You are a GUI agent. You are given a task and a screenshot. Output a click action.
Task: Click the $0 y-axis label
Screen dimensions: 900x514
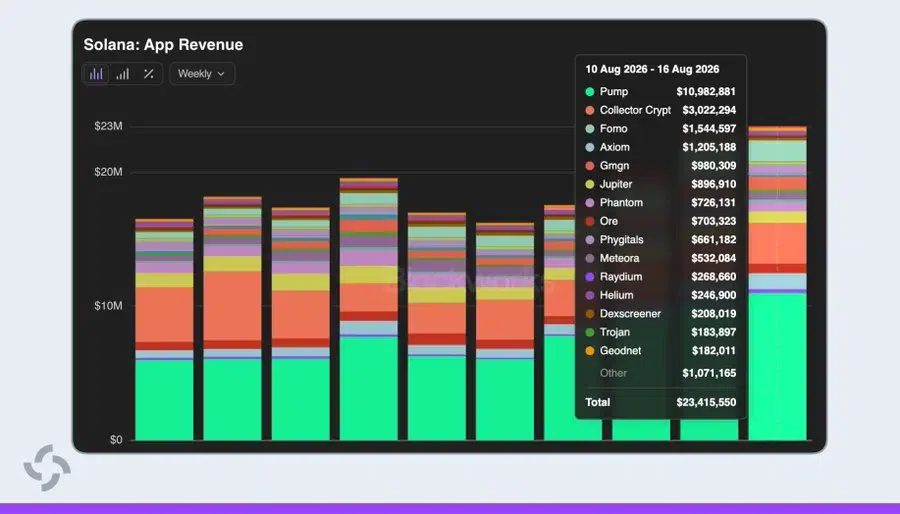tap(116, 440)
